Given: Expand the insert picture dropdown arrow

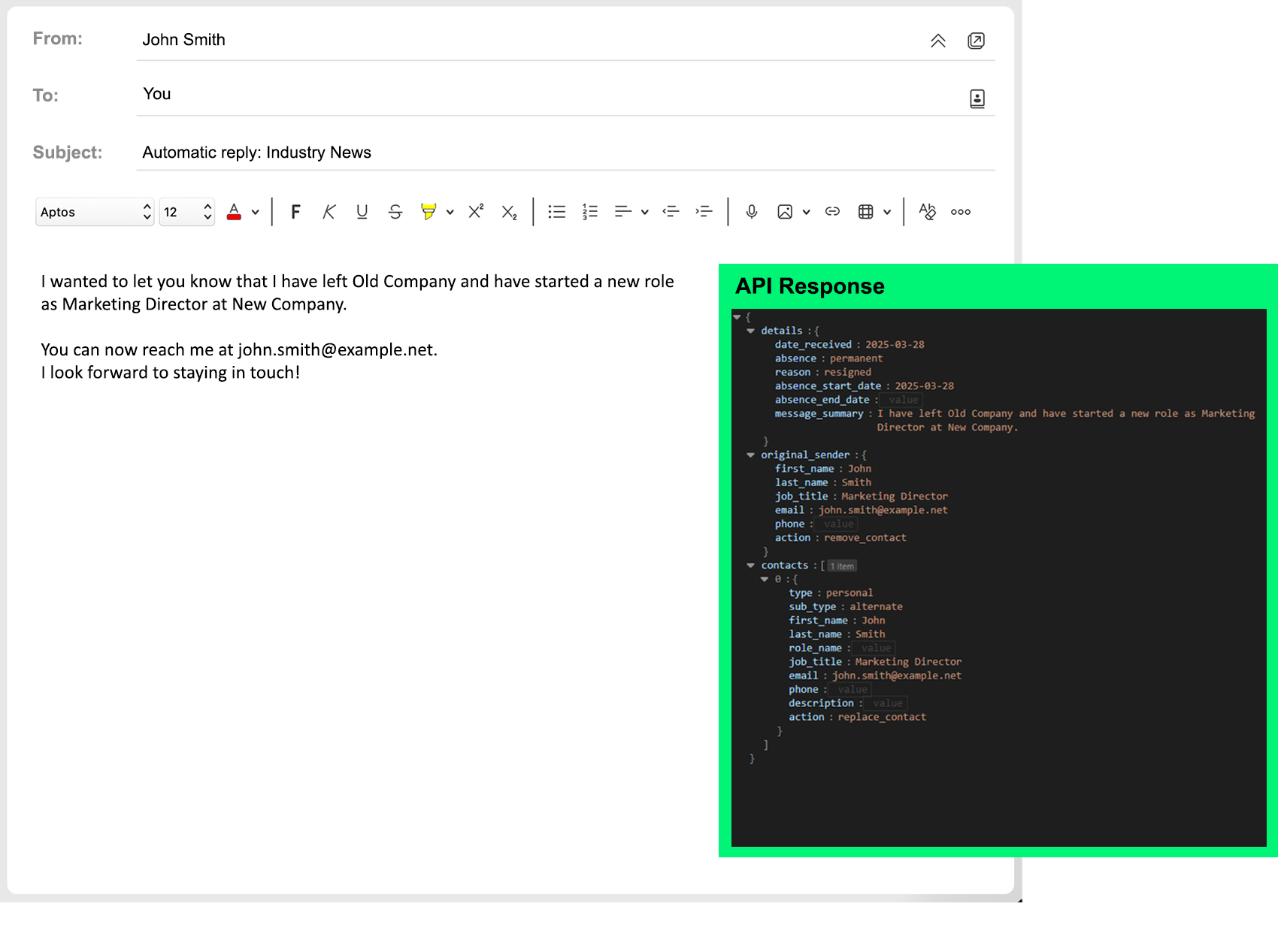Looking at the screenshot, I should (806, 212).
